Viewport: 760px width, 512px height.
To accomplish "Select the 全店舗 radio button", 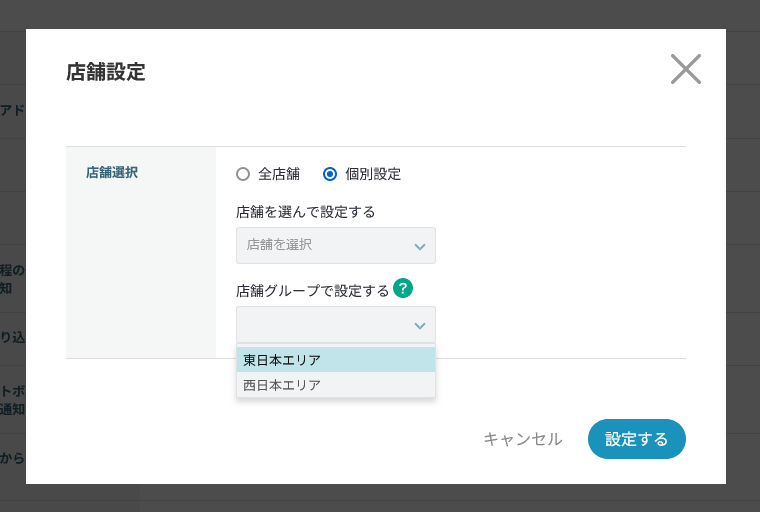I will (x=243, y=174).
